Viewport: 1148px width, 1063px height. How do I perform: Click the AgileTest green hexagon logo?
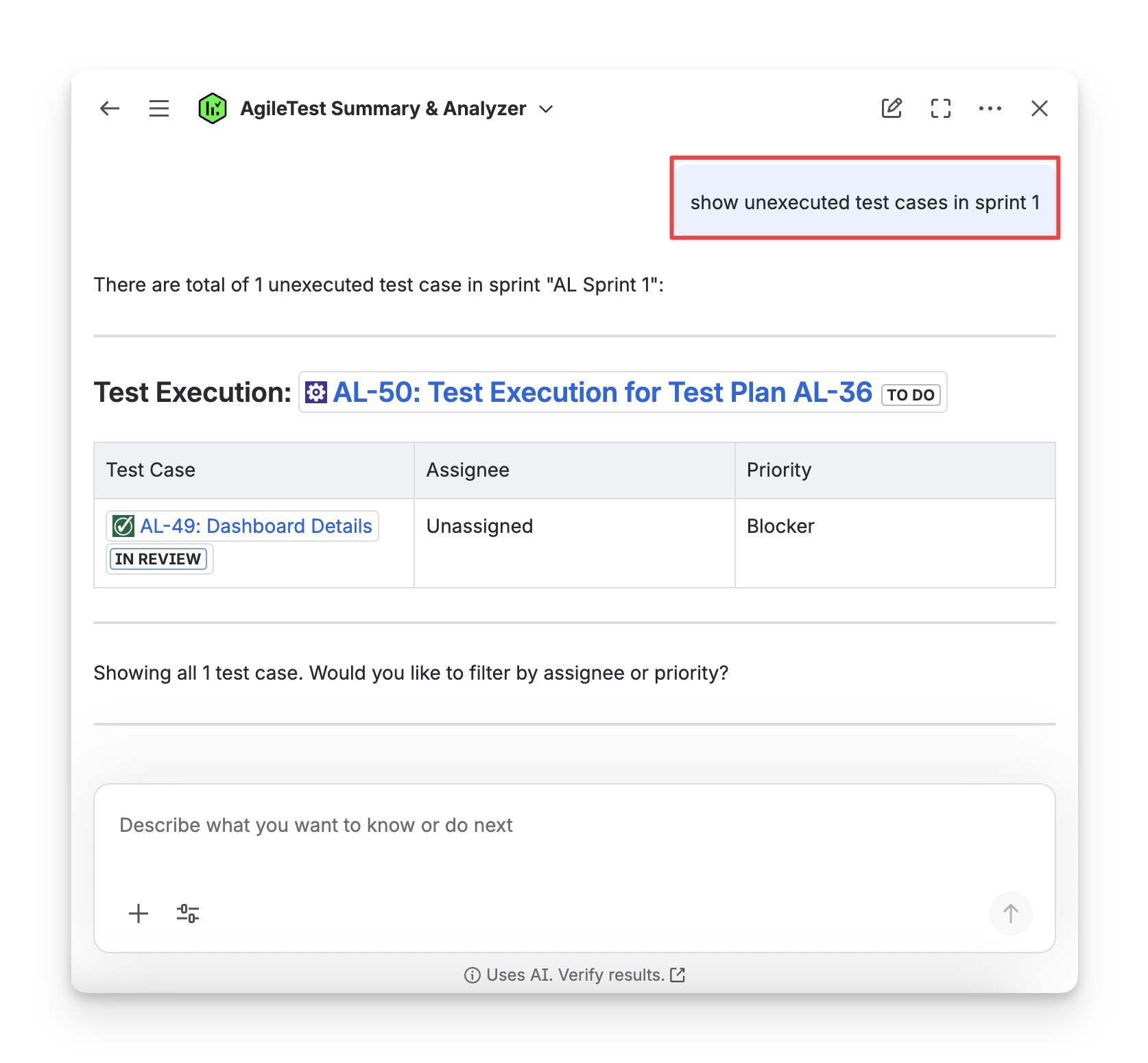point(213,108)
